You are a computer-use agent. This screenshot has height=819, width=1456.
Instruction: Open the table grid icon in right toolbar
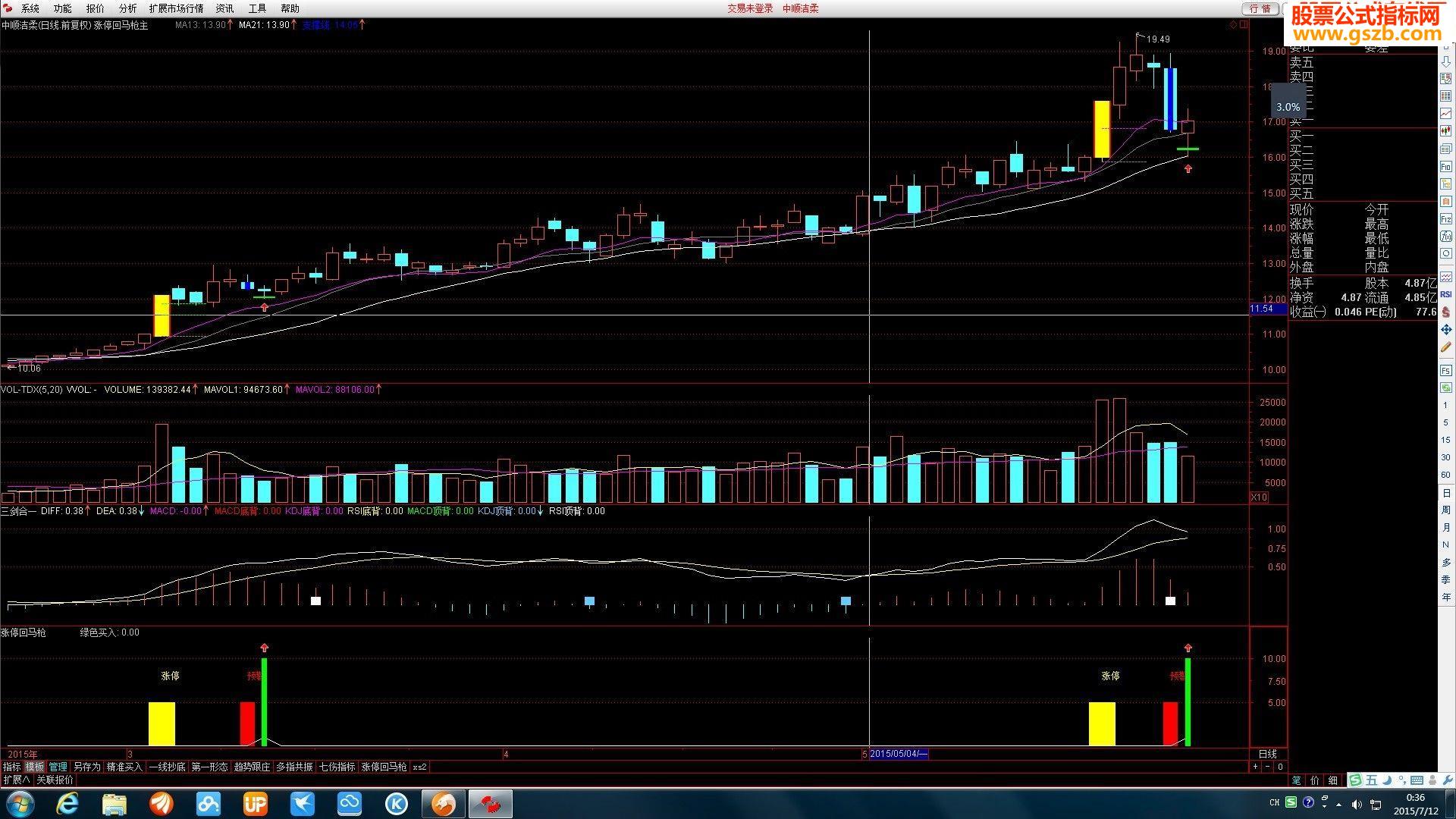tap(1446, 96)
